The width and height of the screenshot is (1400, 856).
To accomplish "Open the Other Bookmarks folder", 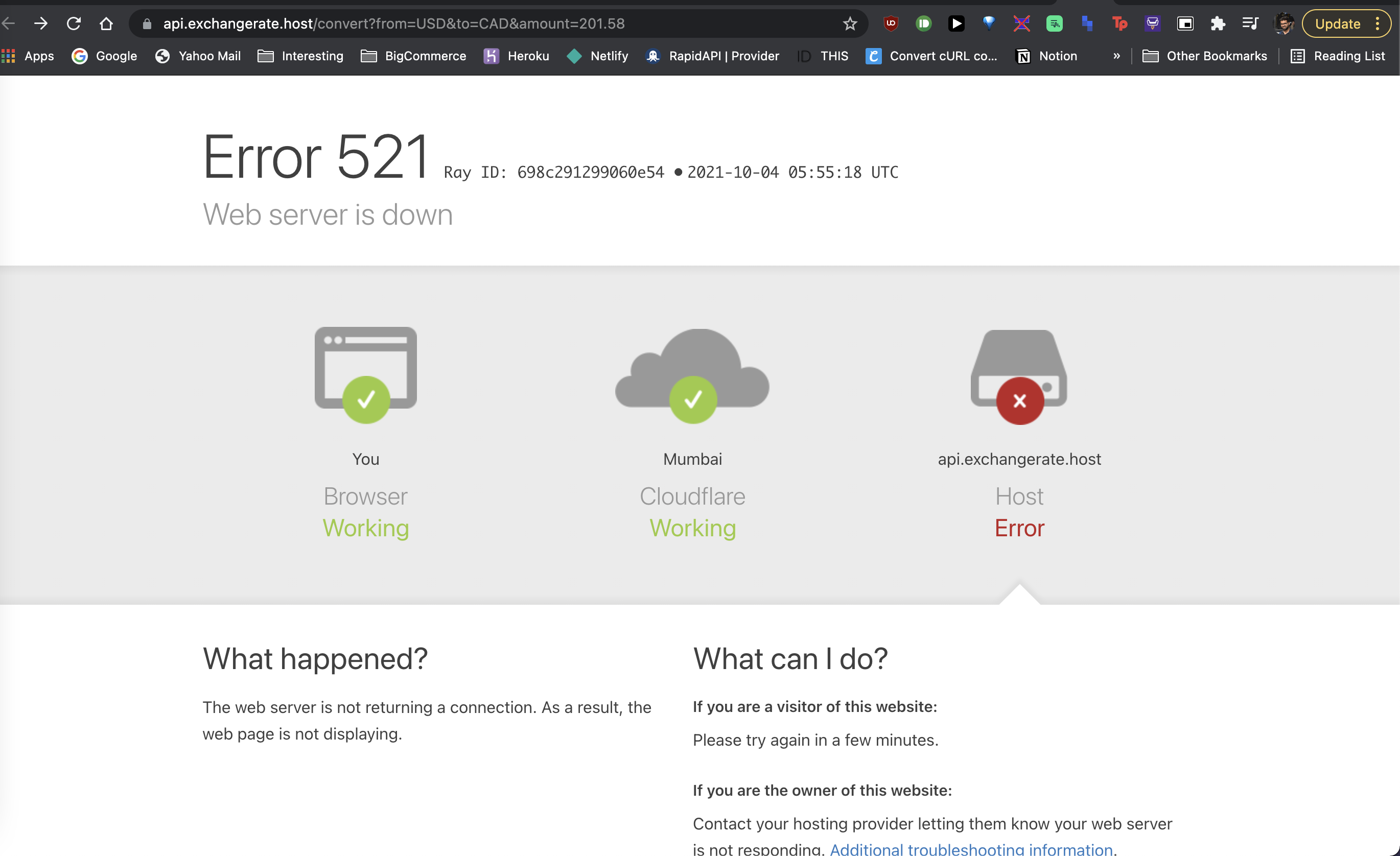I will (x=1204, y=56).
